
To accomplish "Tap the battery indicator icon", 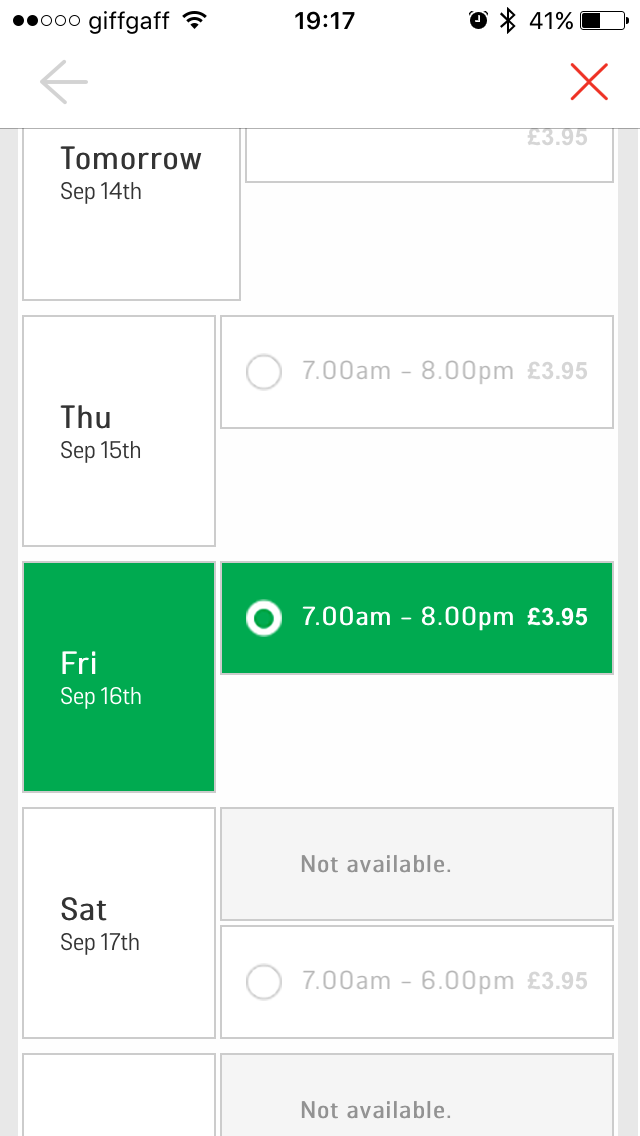I will tap(604, 21).
